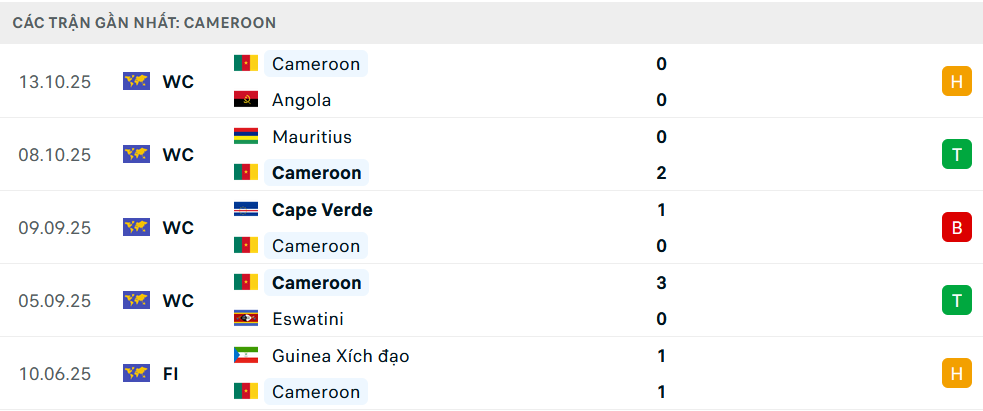Open the Cape Verde team link
This screenshot has width=983, height=411.
tap(322, 210)
